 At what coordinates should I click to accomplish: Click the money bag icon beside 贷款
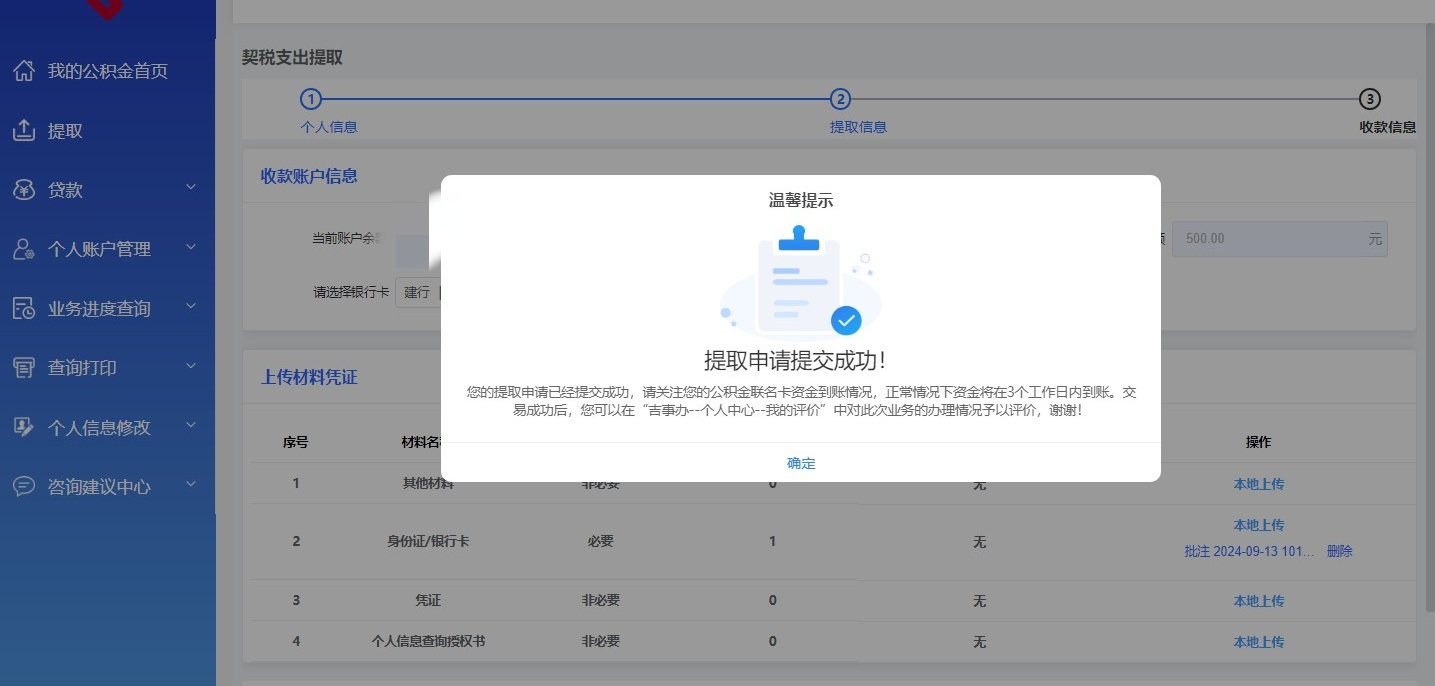coord(24,190)
